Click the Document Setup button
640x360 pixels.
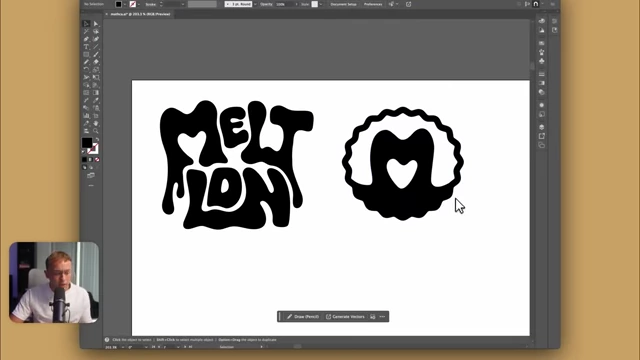[x=344, y=4]
